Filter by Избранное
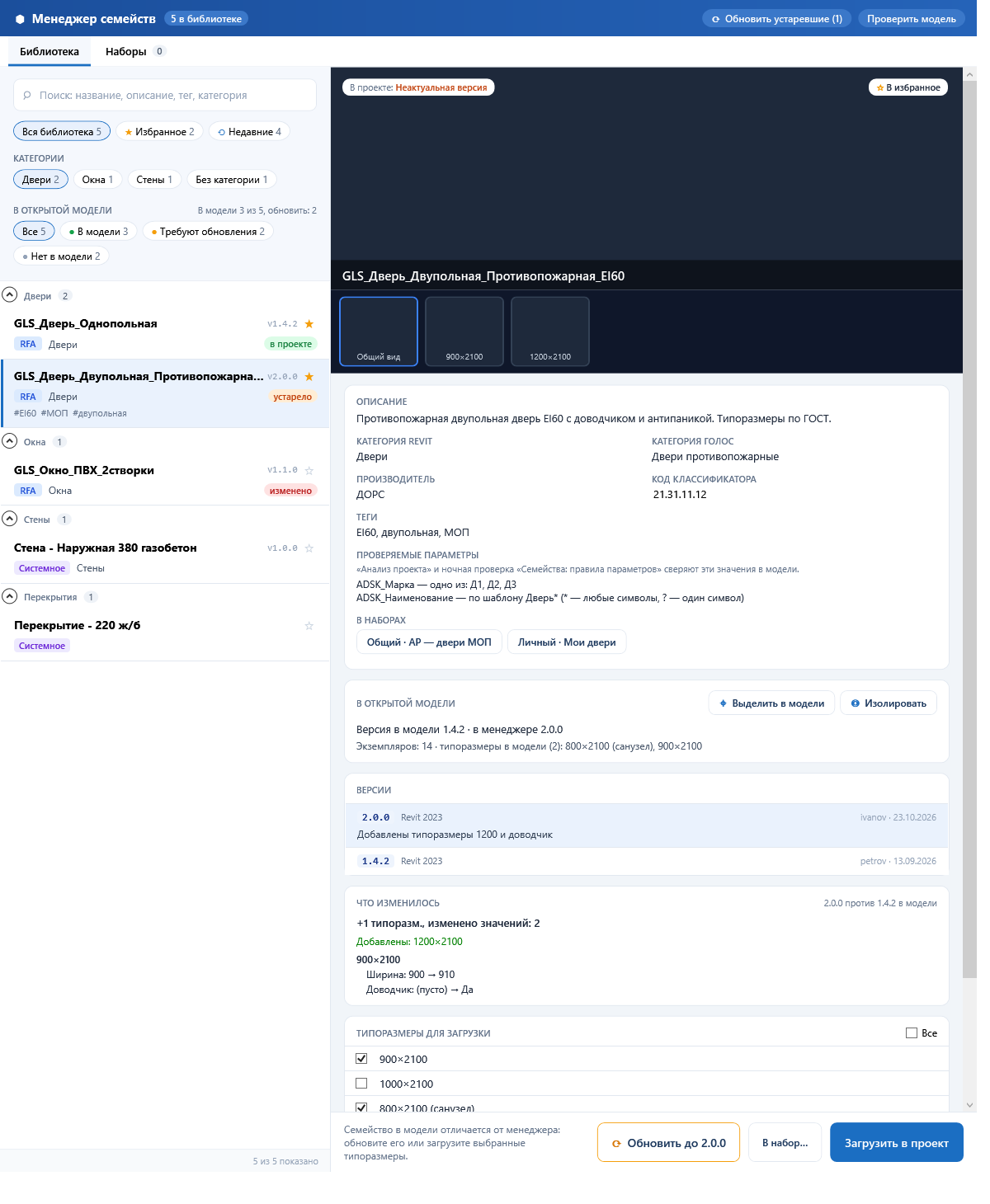Screen dimensions: 990x1204 159,131
